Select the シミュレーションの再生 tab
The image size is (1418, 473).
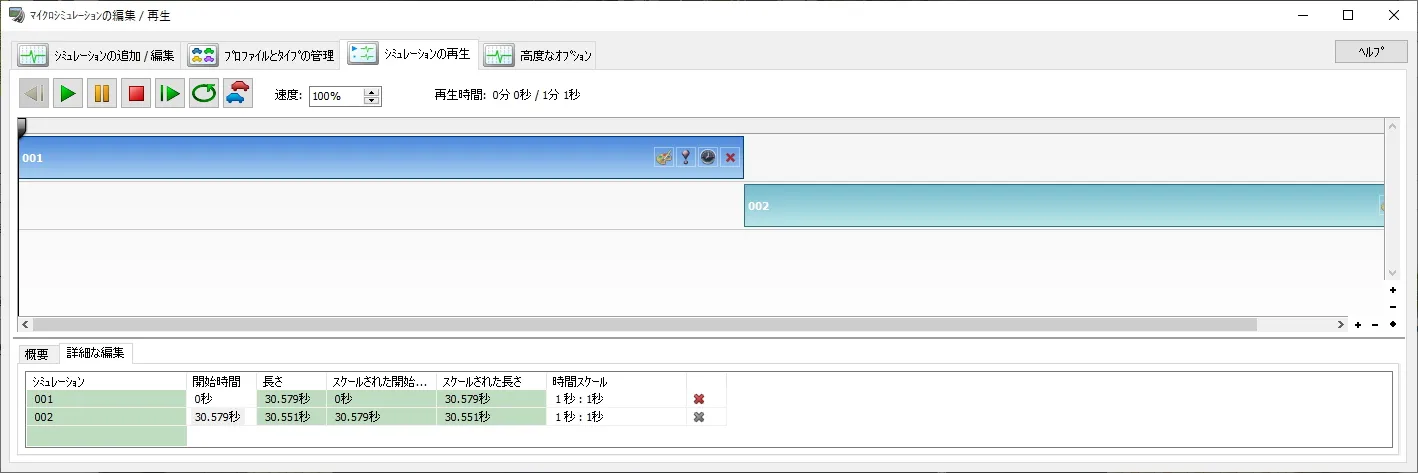pos(410,54)
